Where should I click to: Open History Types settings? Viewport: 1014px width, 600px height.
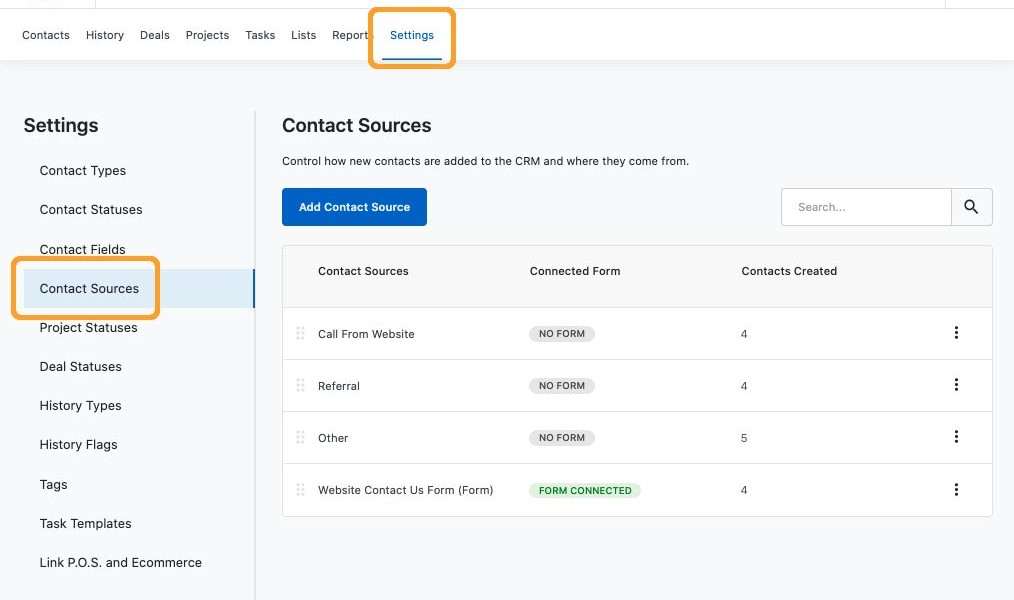point(80,406)
